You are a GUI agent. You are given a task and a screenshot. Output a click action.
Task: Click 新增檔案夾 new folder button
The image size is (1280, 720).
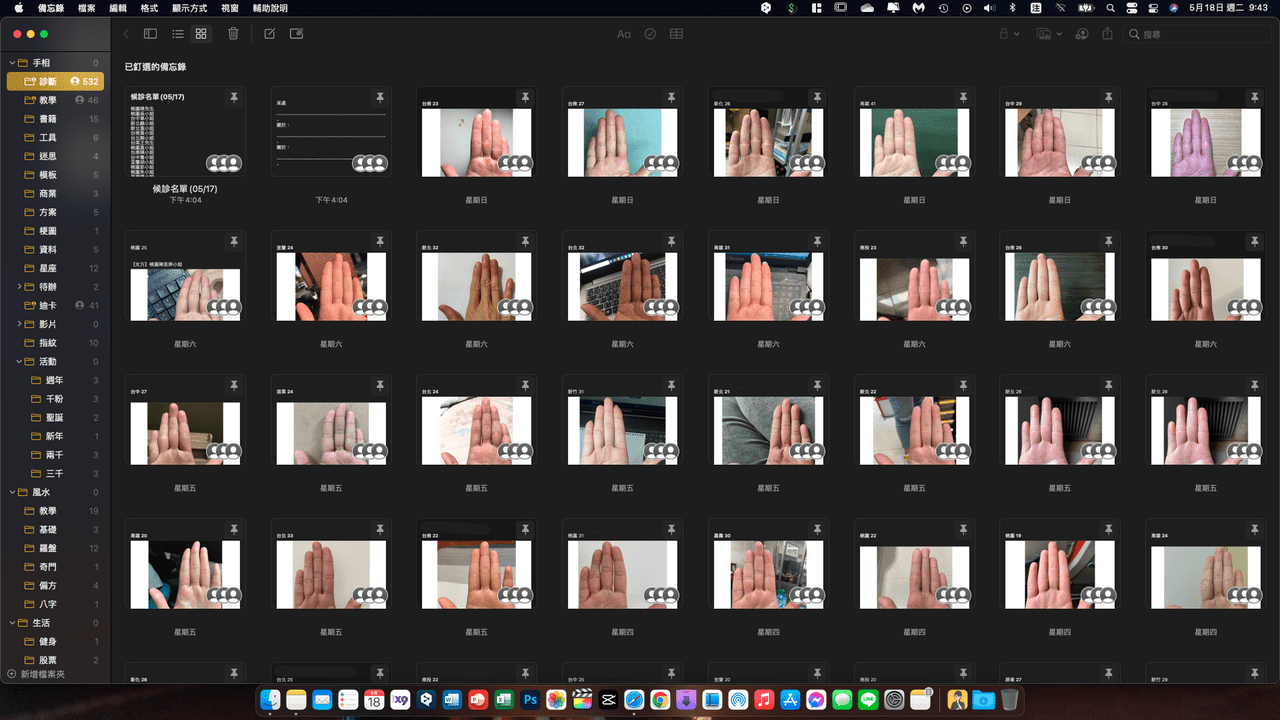click(35, 674)
